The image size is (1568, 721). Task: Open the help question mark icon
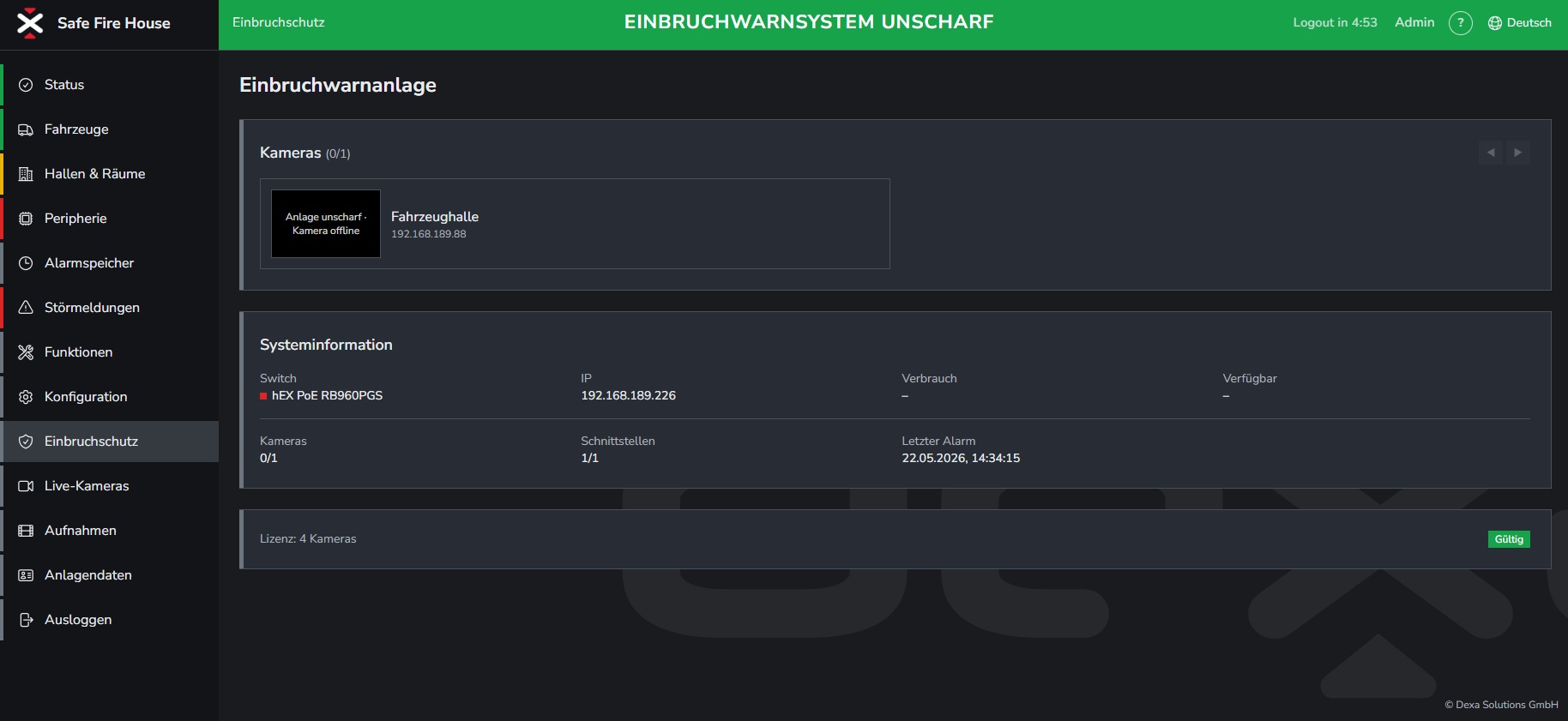1461,23
